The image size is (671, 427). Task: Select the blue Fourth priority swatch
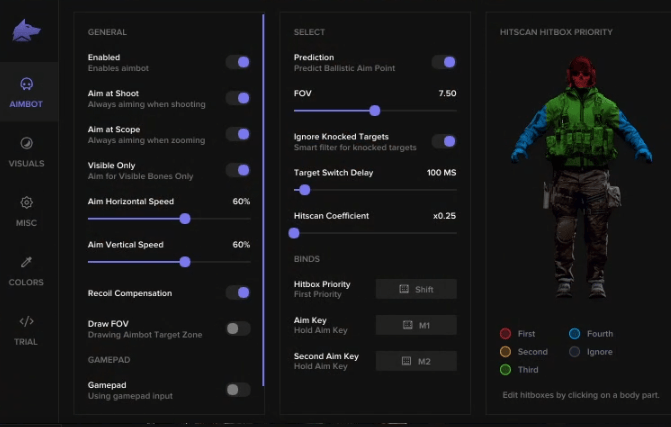click(x=575, y=334)
